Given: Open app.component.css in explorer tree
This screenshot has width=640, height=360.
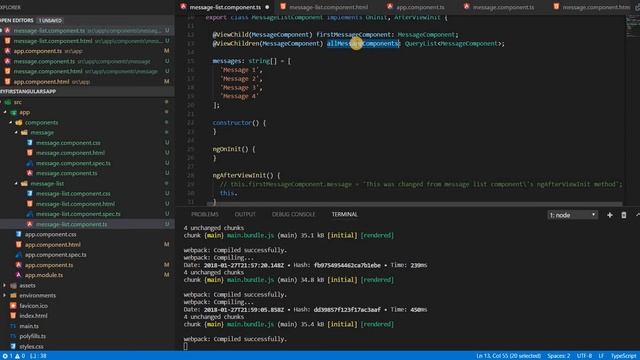Looking at the screenshot, I should coord(51,234).
